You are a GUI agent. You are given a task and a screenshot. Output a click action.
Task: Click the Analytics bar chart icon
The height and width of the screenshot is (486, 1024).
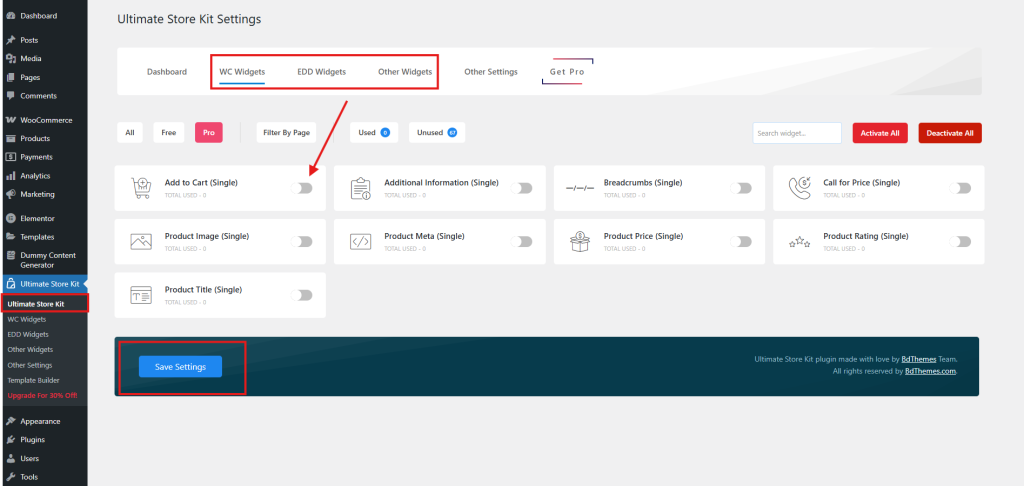[x=10, y=176]
